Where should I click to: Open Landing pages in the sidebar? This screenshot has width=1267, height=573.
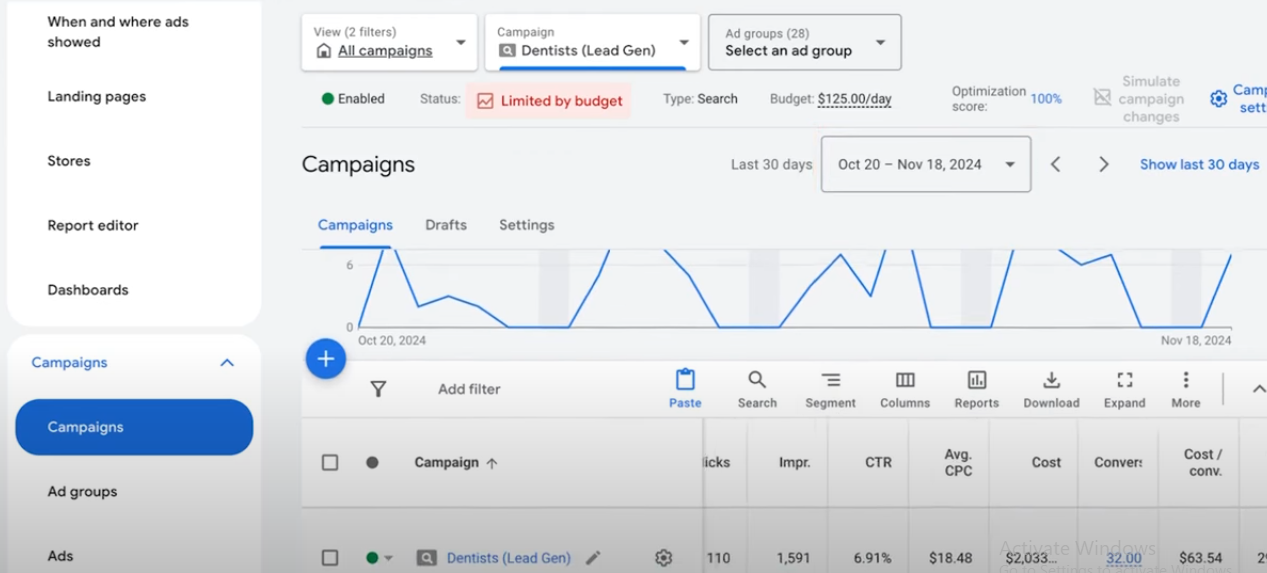[x=97, y=97]
